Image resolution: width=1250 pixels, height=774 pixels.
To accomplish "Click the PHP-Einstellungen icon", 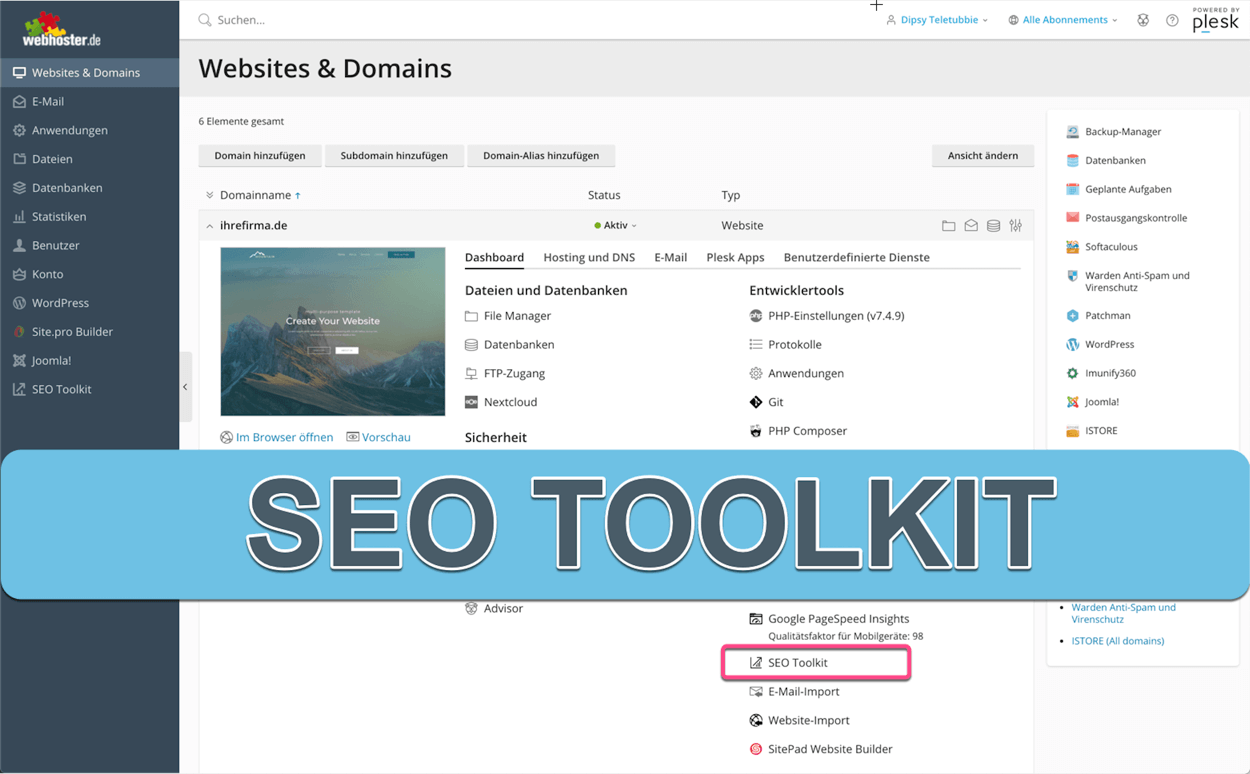I will [x=756, y=316].
